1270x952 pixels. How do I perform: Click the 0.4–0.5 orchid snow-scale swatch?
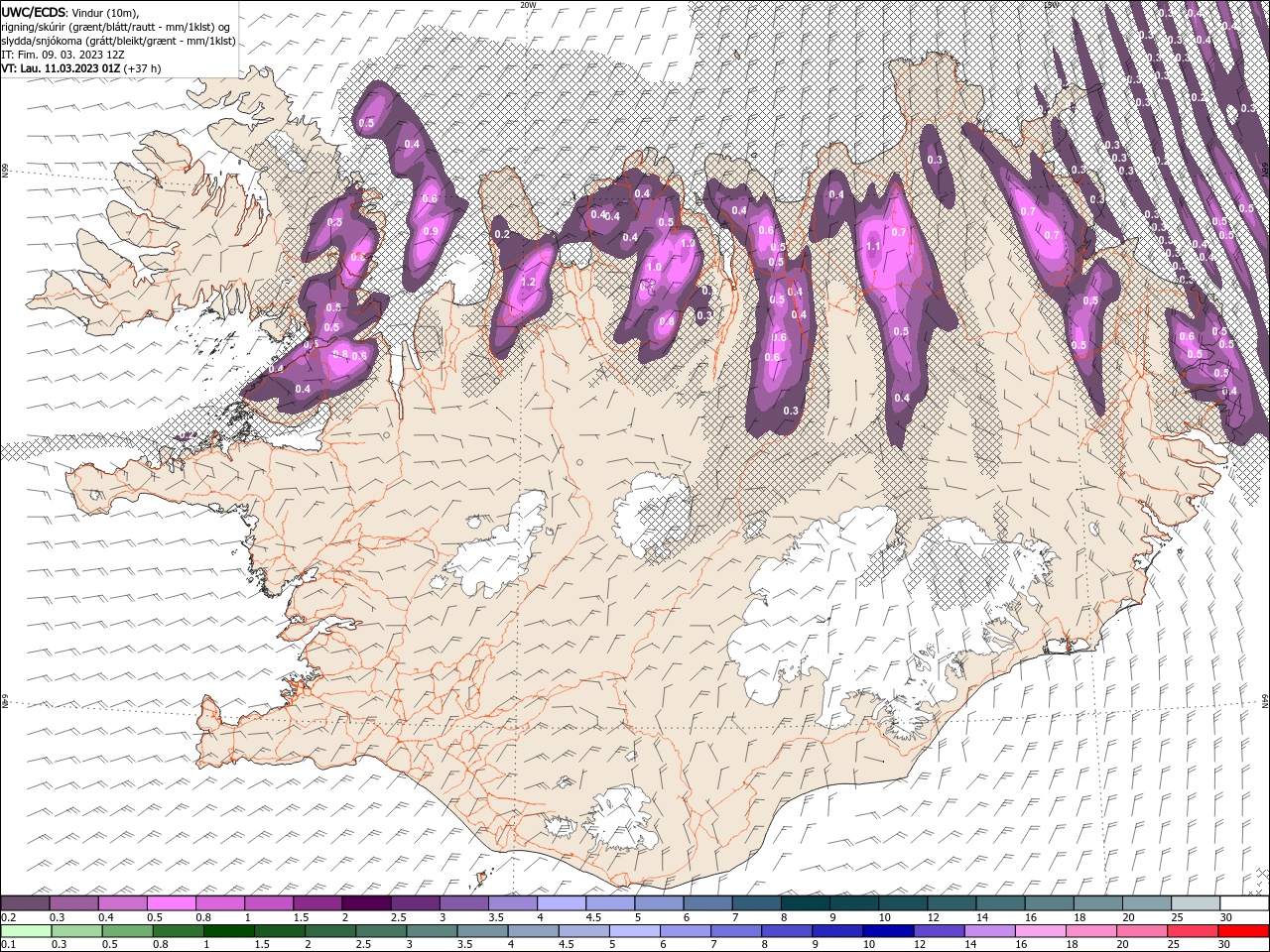click(123, 903)
